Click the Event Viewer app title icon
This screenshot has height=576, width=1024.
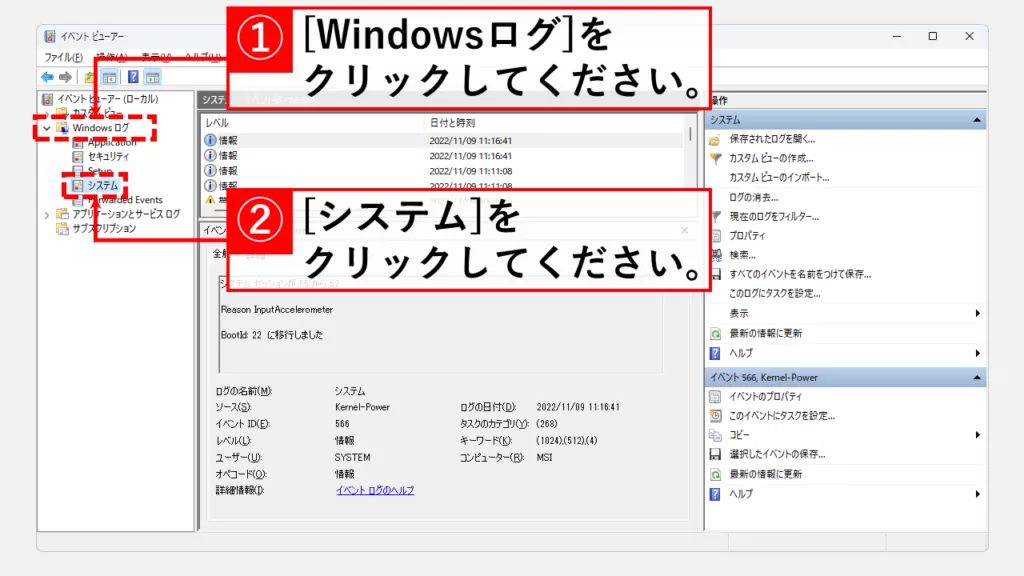point(50,36)
